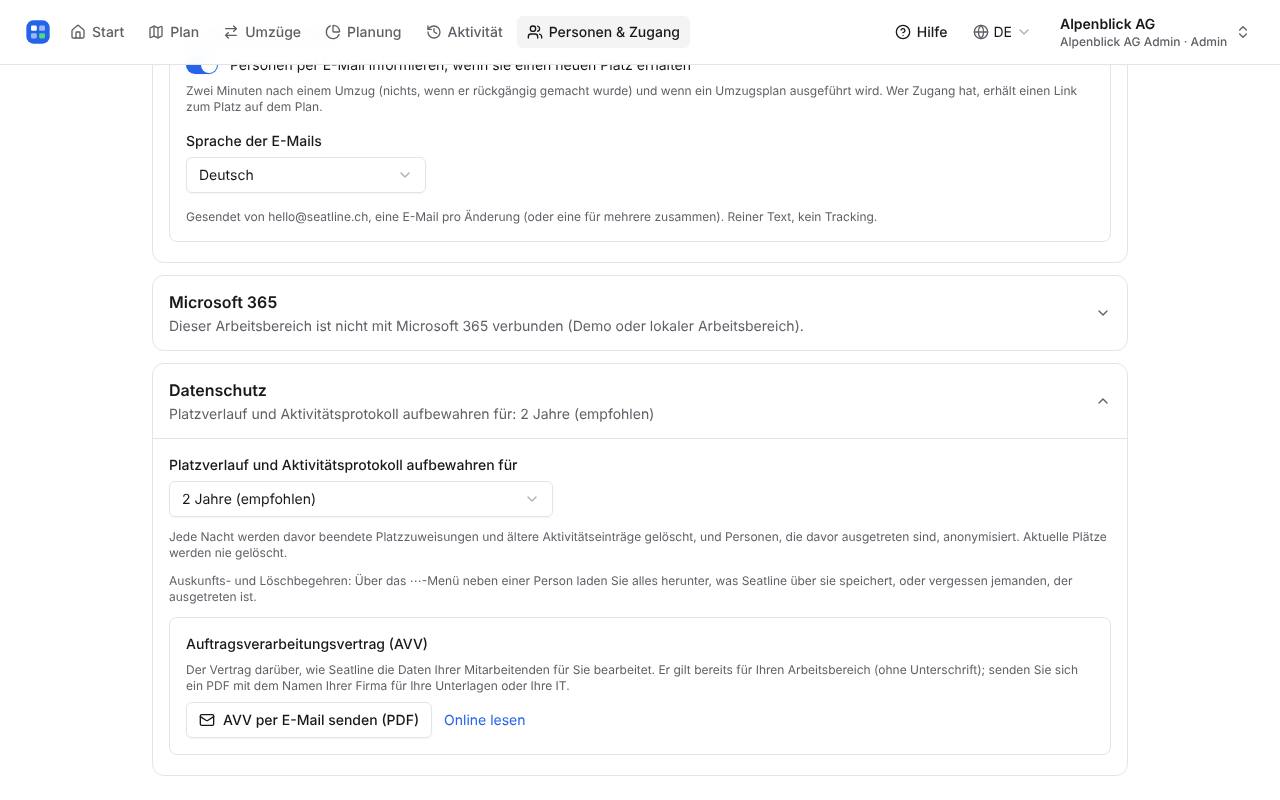Open the Sprache der E-Mails dropdown

click(306, 175)
